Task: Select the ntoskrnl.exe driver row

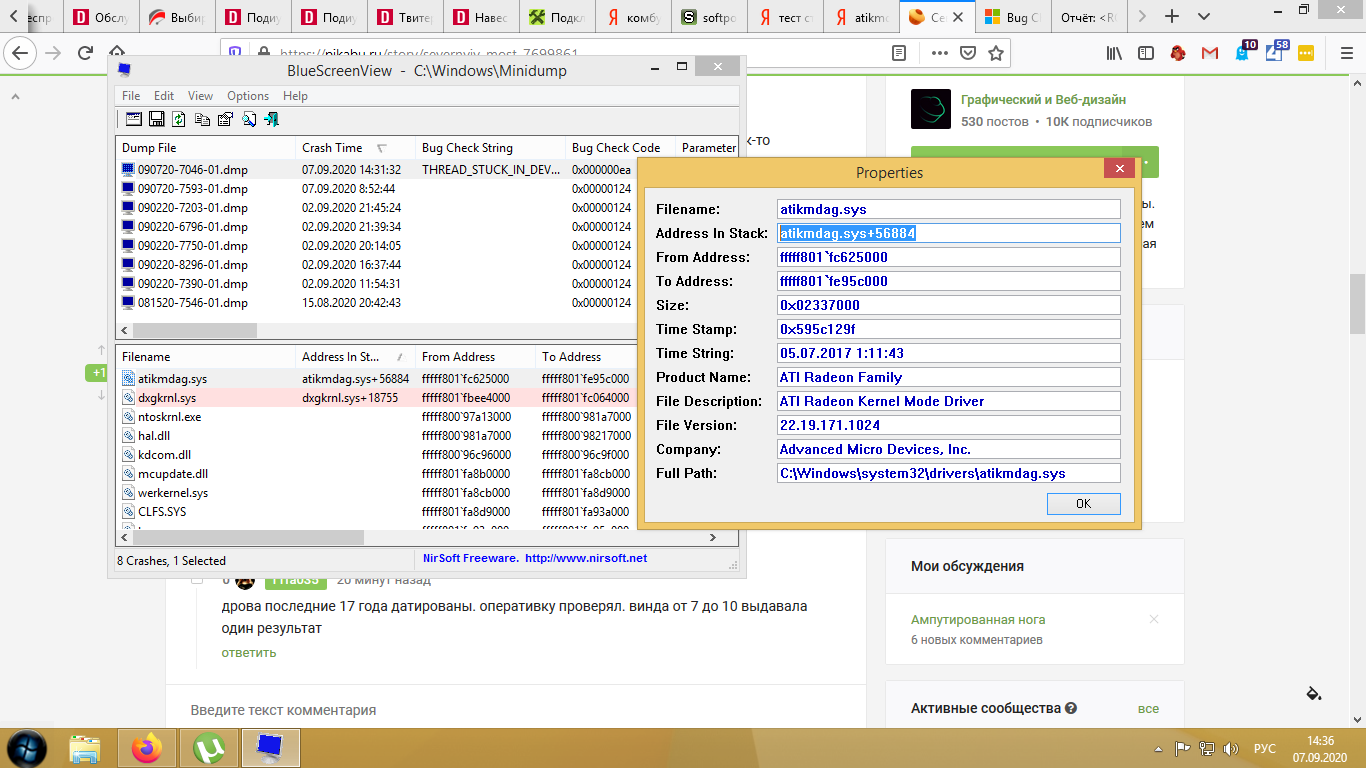Action: (x=376, y=417)
